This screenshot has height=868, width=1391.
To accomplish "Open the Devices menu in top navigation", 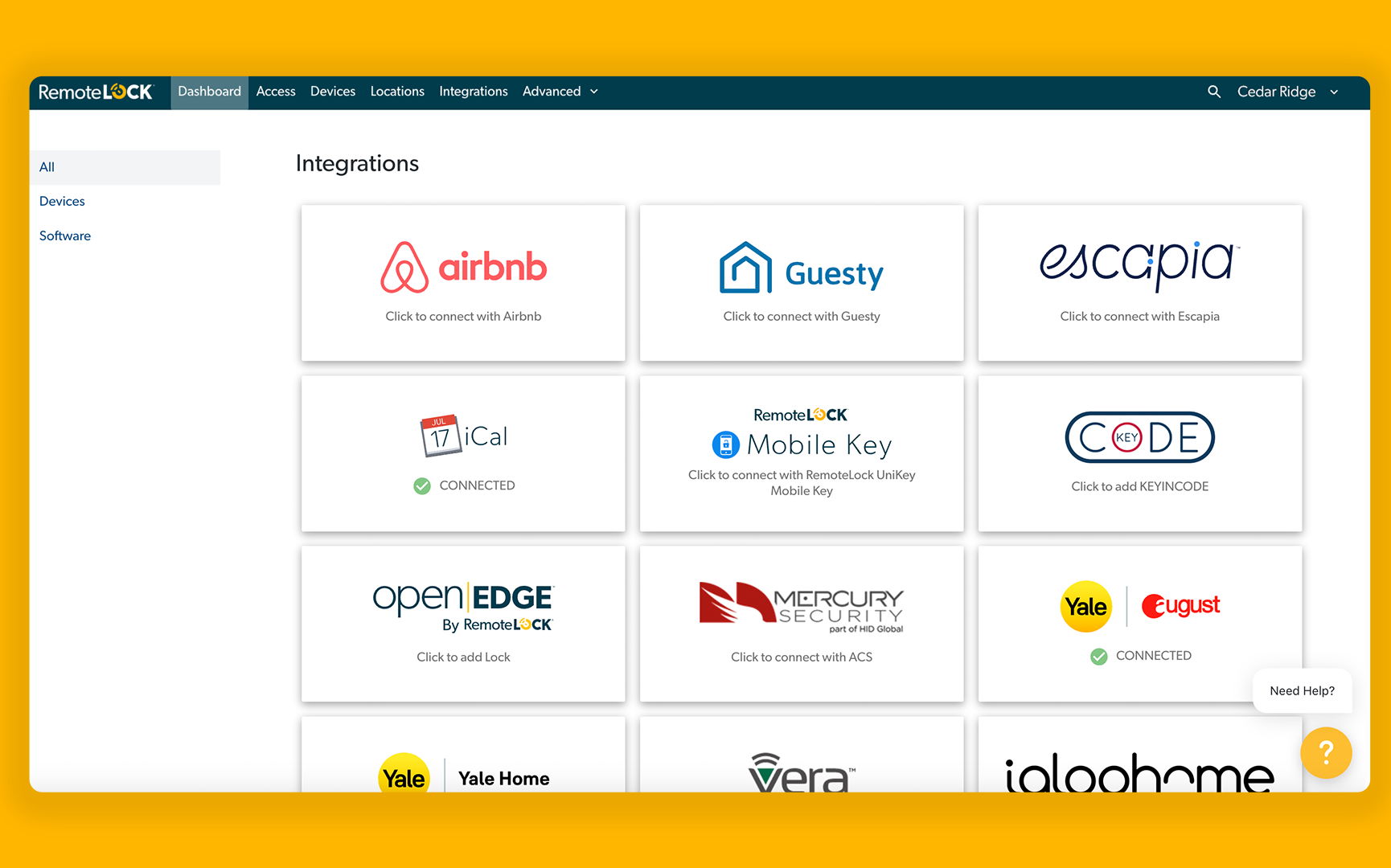I will coord(333,92).
